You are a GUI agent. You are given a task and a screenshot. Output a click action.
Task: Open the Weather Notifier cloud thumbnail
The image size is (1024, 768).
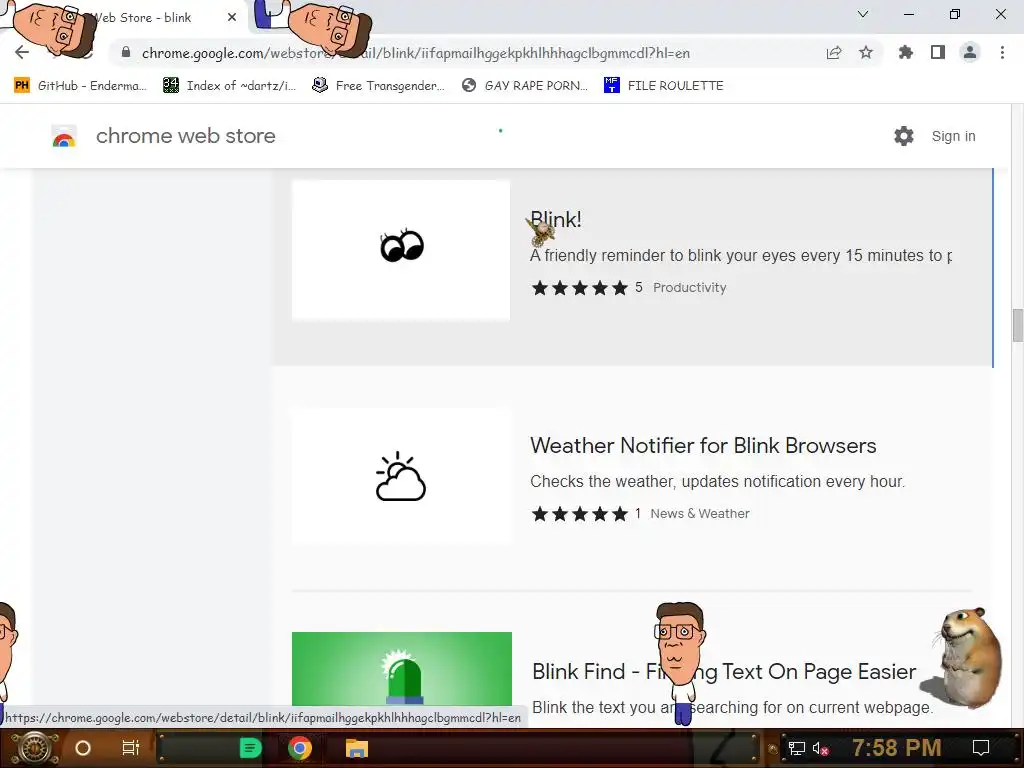point(401,476)
